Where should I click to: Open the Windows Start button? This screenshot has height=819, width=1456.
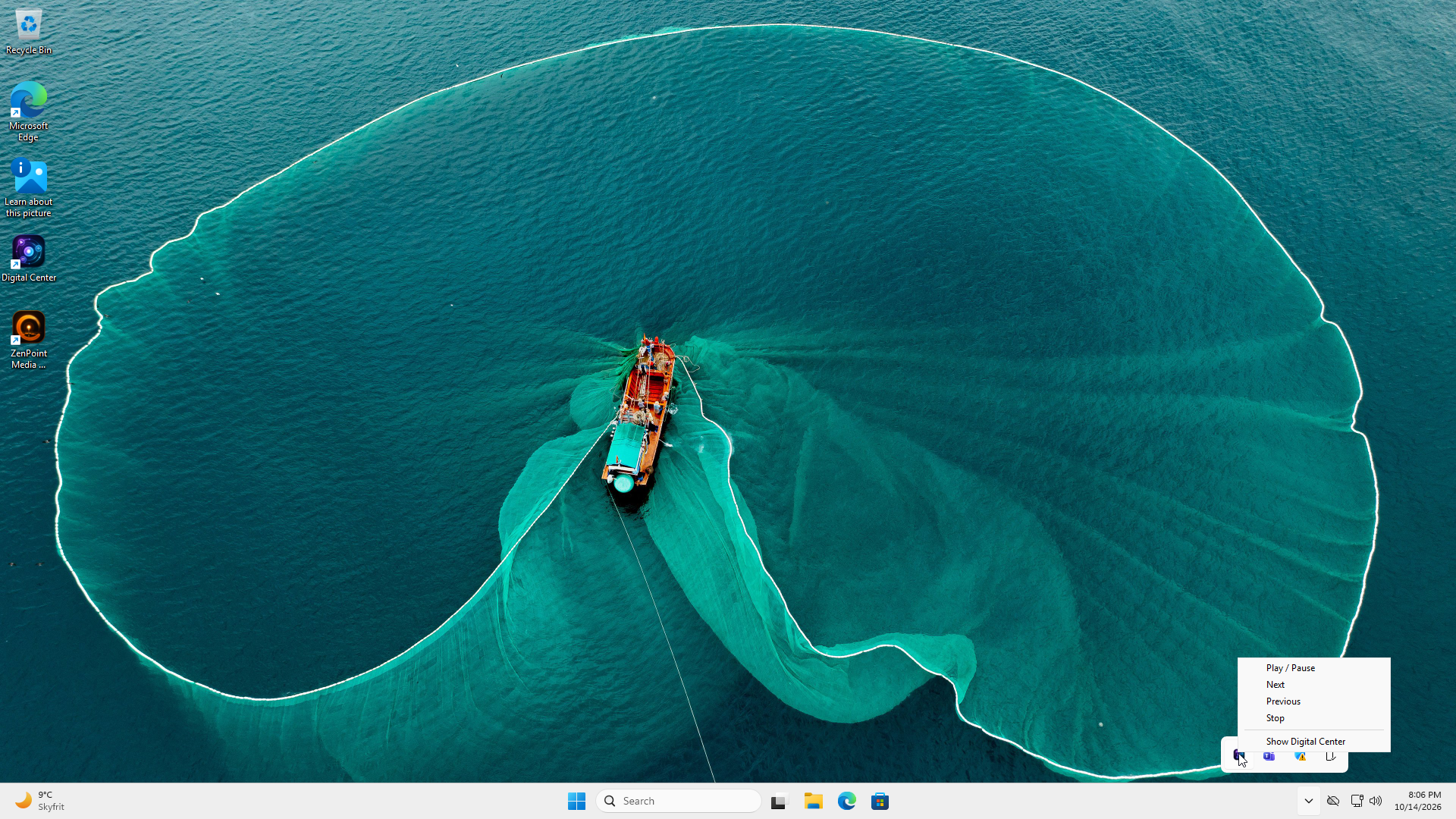click(x=576, y=801)
